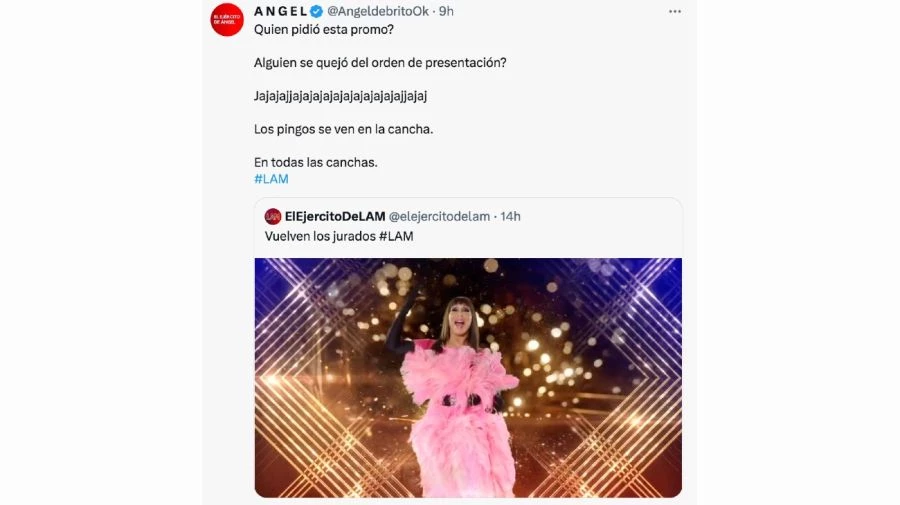Screen dimensions: 900x505
Task: Click the line "Los pingos se ven en la cancha."
Action: click(x=343, y=129)
